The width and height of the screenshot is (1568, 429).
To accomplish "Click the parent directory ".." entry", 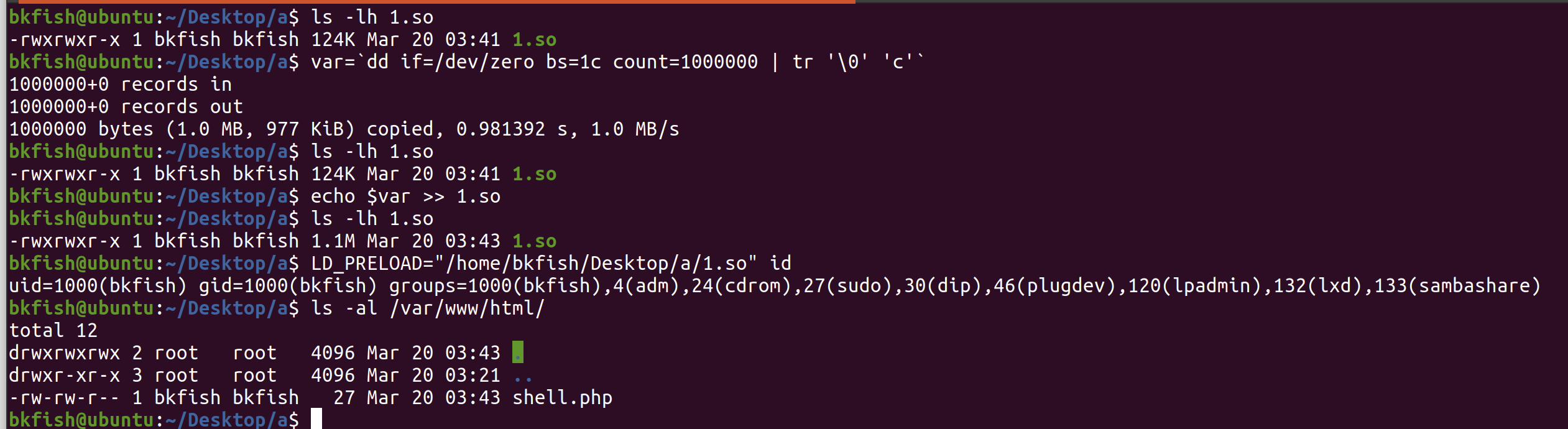I will 523,376.
